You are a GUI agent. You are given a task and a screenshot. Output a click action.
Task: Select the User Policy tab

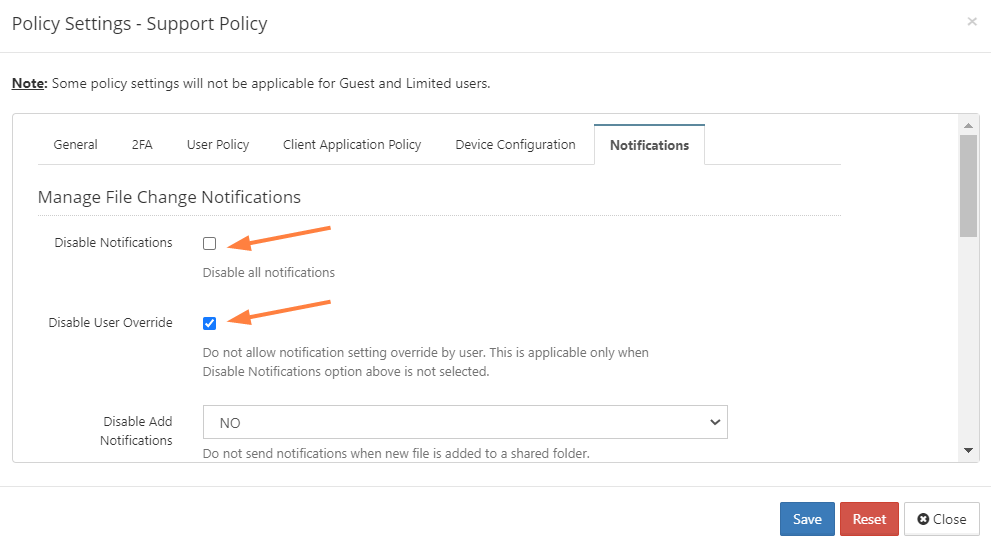coord(218,145)
